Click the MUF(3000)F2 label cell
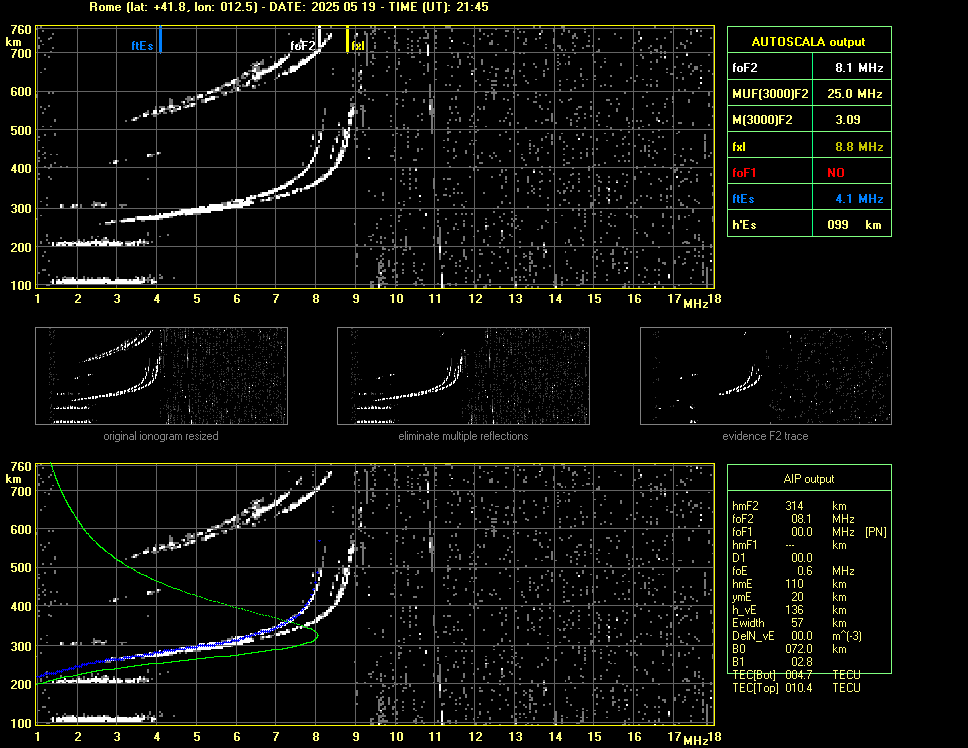 click(x=770, y=94)
